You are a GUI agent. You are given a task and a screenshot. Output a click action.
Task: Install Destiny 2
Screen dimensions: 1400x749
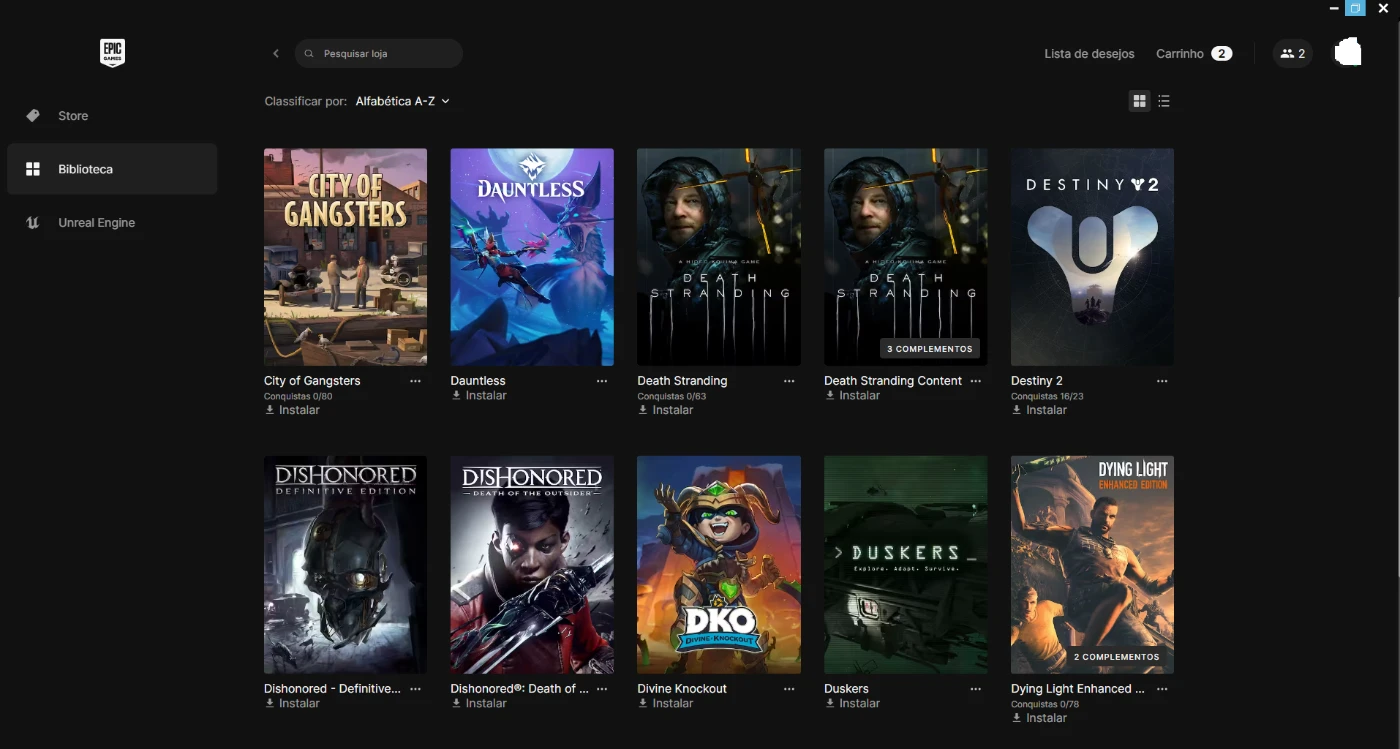[1039, 410]
